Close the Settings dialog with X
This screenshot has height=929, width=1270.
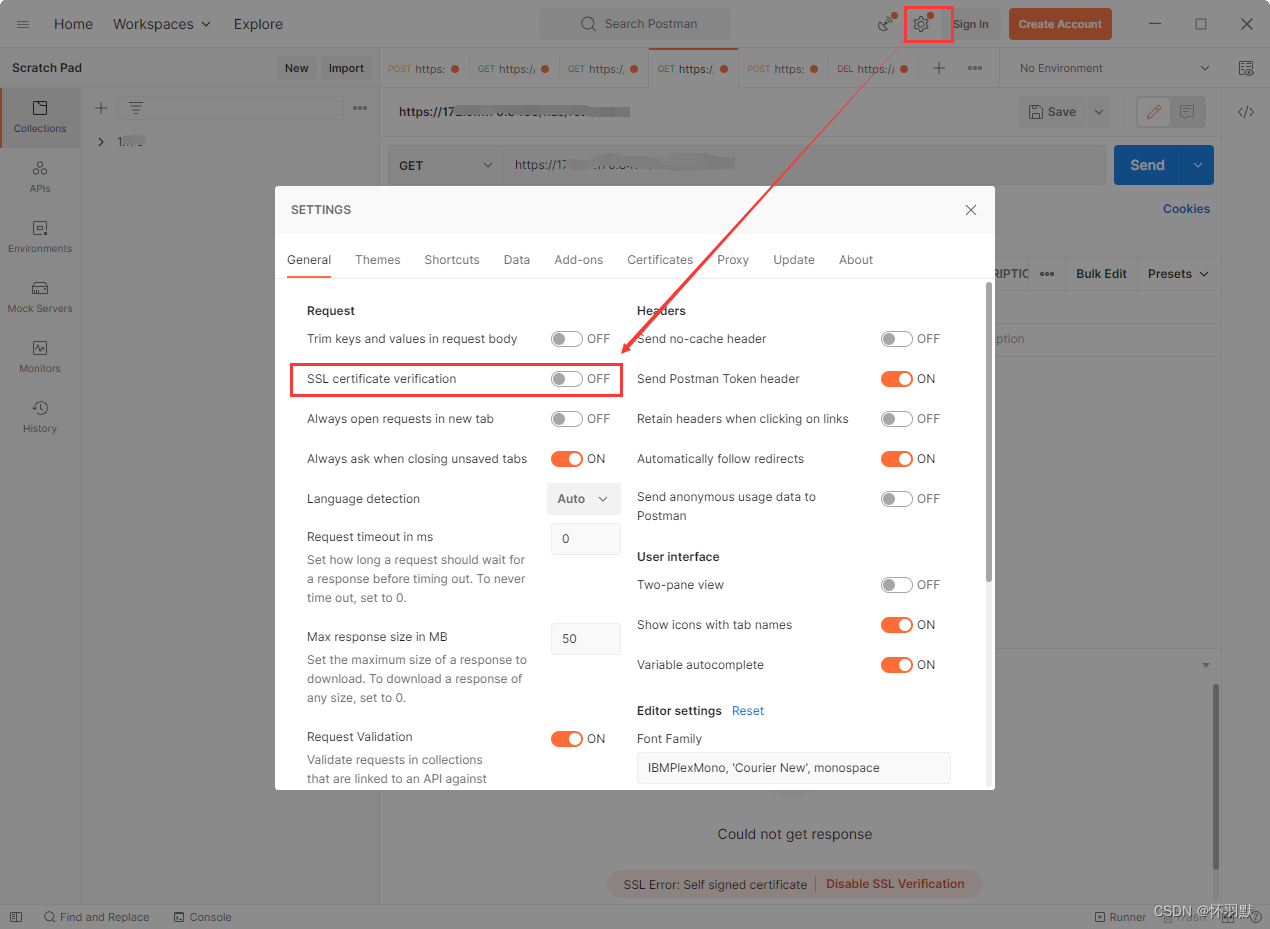point(970,210)
